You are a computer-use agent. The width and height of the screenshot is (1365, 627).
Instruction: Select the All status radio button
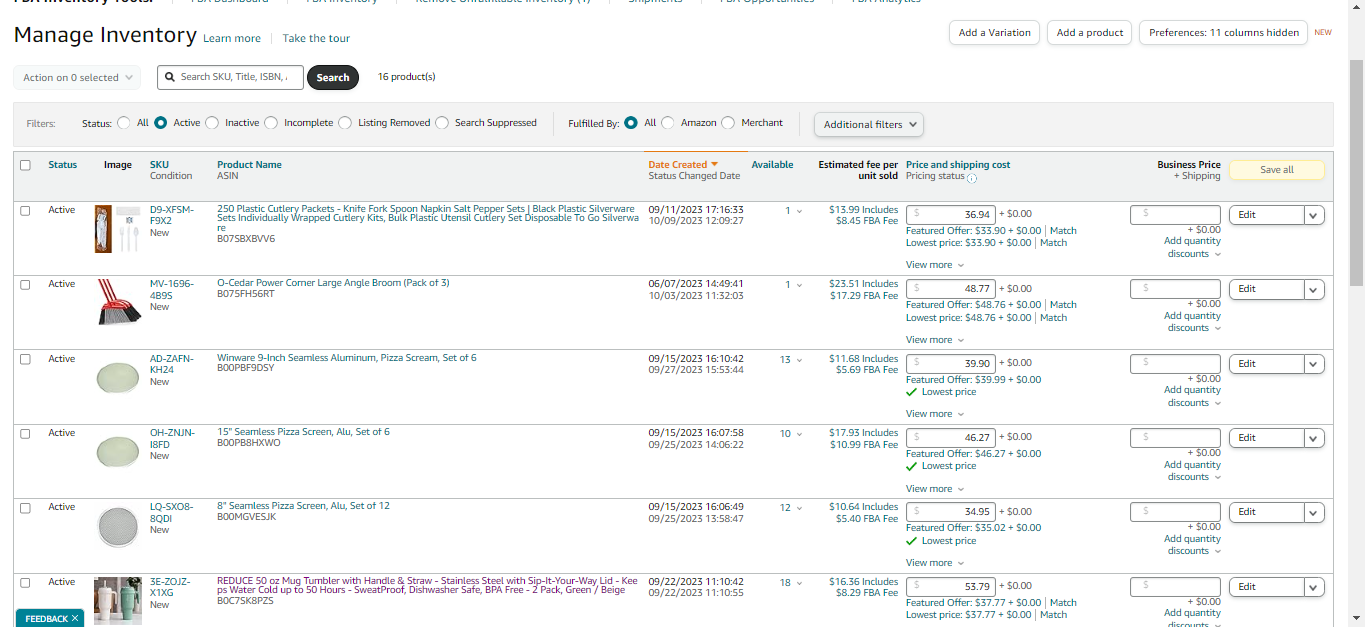124,123
